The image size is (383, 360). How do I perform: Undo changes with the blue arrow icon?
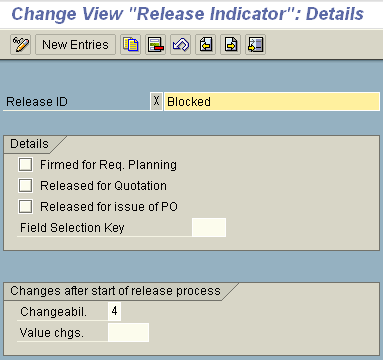[181, 45]
